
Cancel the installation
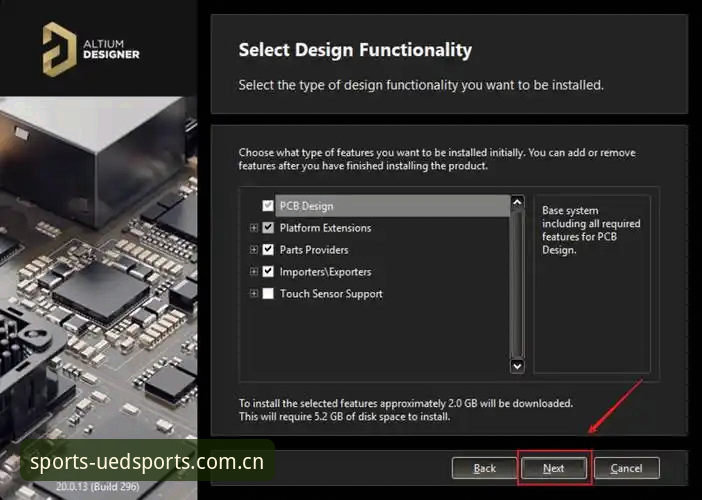[626, 468]
